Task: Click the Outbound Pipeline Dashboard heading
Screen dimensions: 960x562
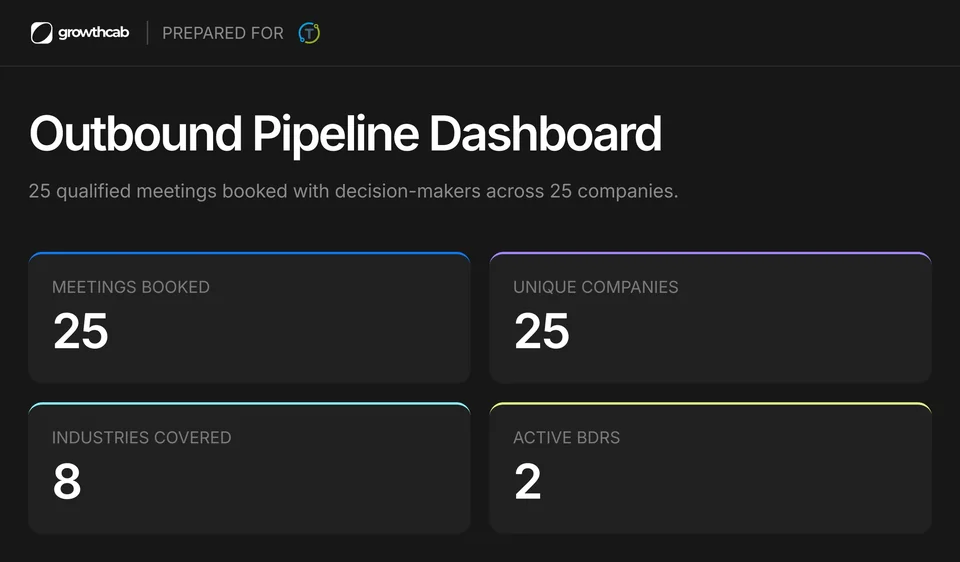Action: 345,133
